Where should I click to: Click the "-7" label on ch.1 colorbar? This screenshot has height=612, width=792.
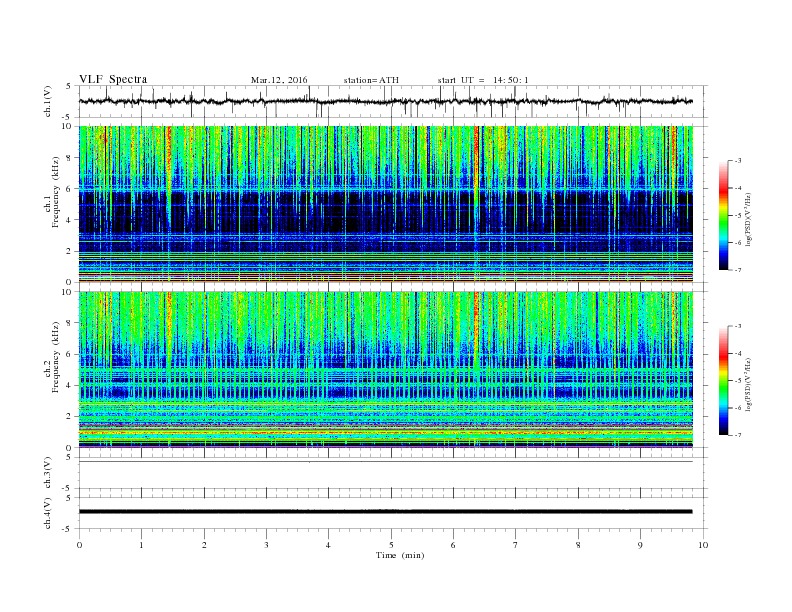click(737, 270)
